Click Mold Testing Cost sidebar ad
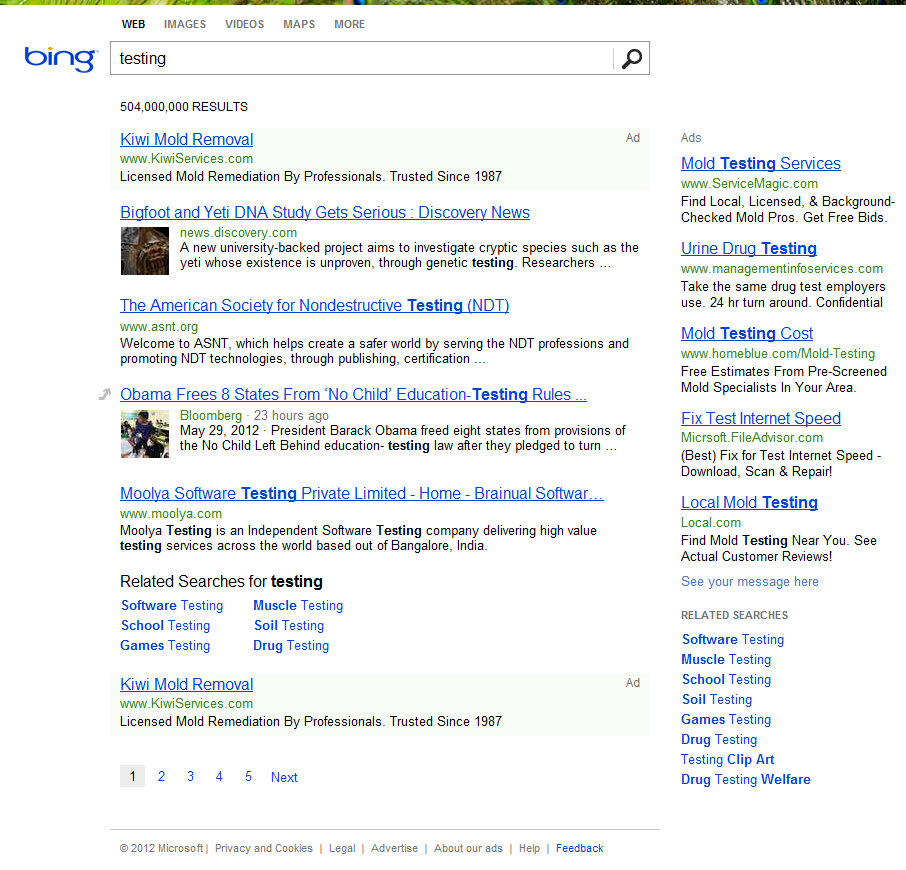The image size is (906, 870). coord(747,333)
